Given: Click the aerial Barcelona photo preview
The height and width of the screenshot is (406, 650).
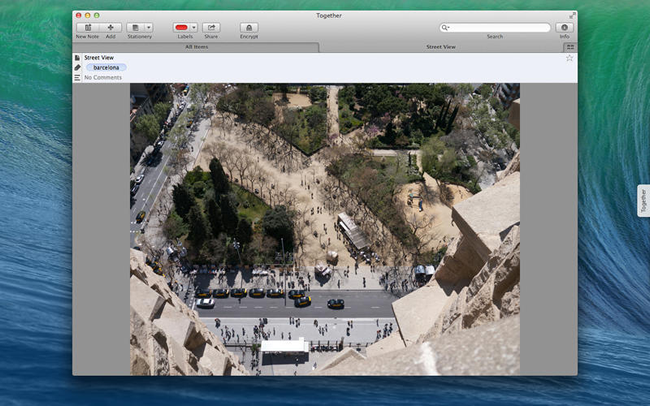Looking at the screenshot, I should (325, 229).
